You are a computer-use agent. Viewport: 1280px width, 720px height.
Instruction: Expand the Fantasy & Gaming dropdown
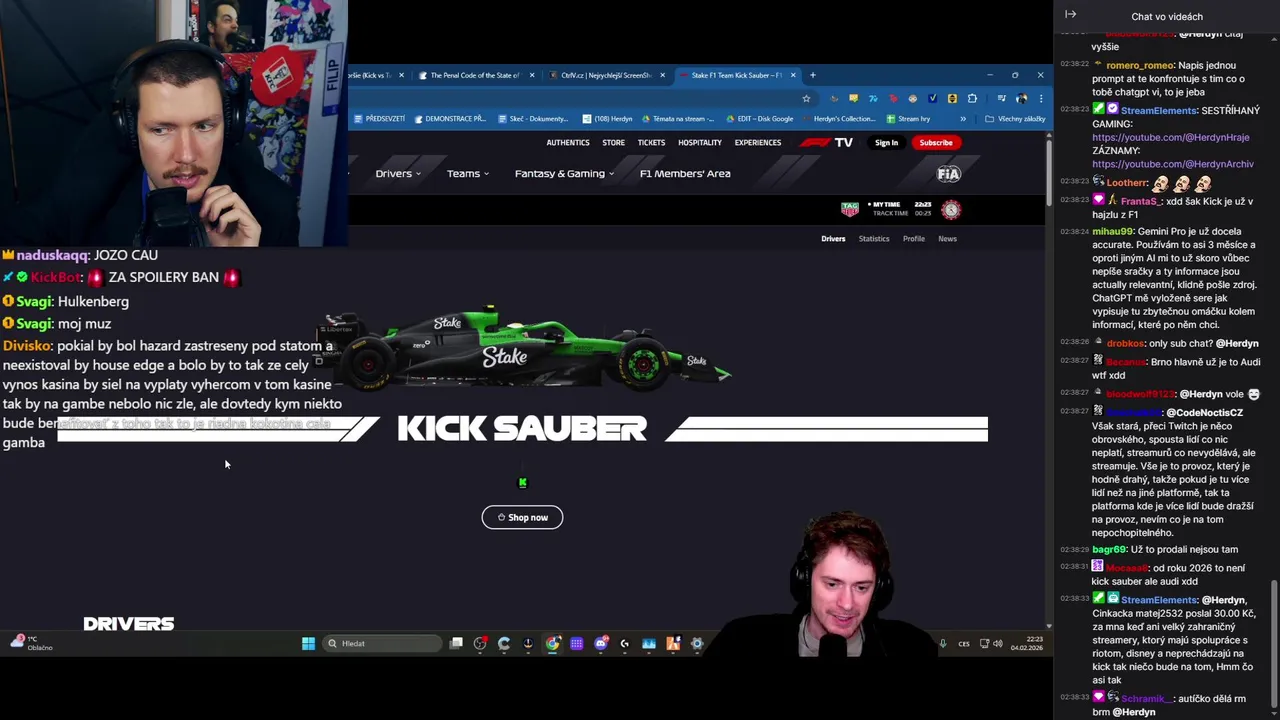coord(565,173)
